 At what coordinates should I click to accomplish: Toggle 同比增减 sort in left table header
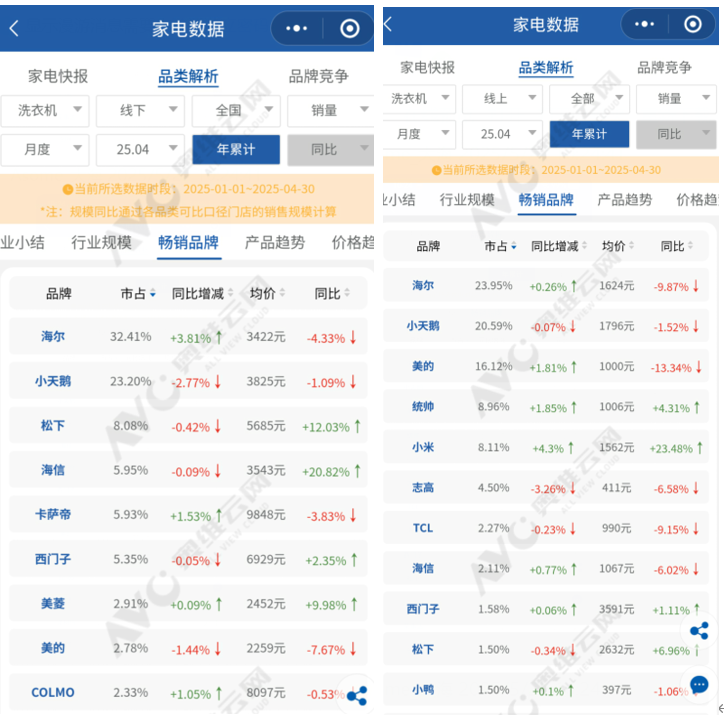tap(202, 294)
